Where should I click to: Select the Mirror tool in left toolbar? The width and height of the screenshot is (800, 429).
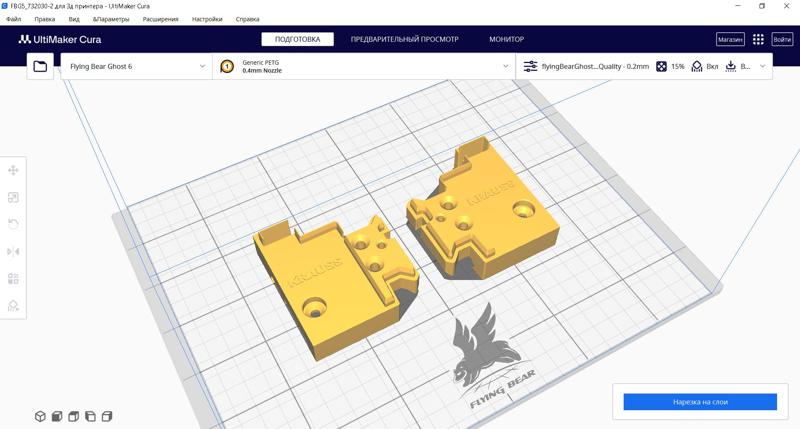13,251
